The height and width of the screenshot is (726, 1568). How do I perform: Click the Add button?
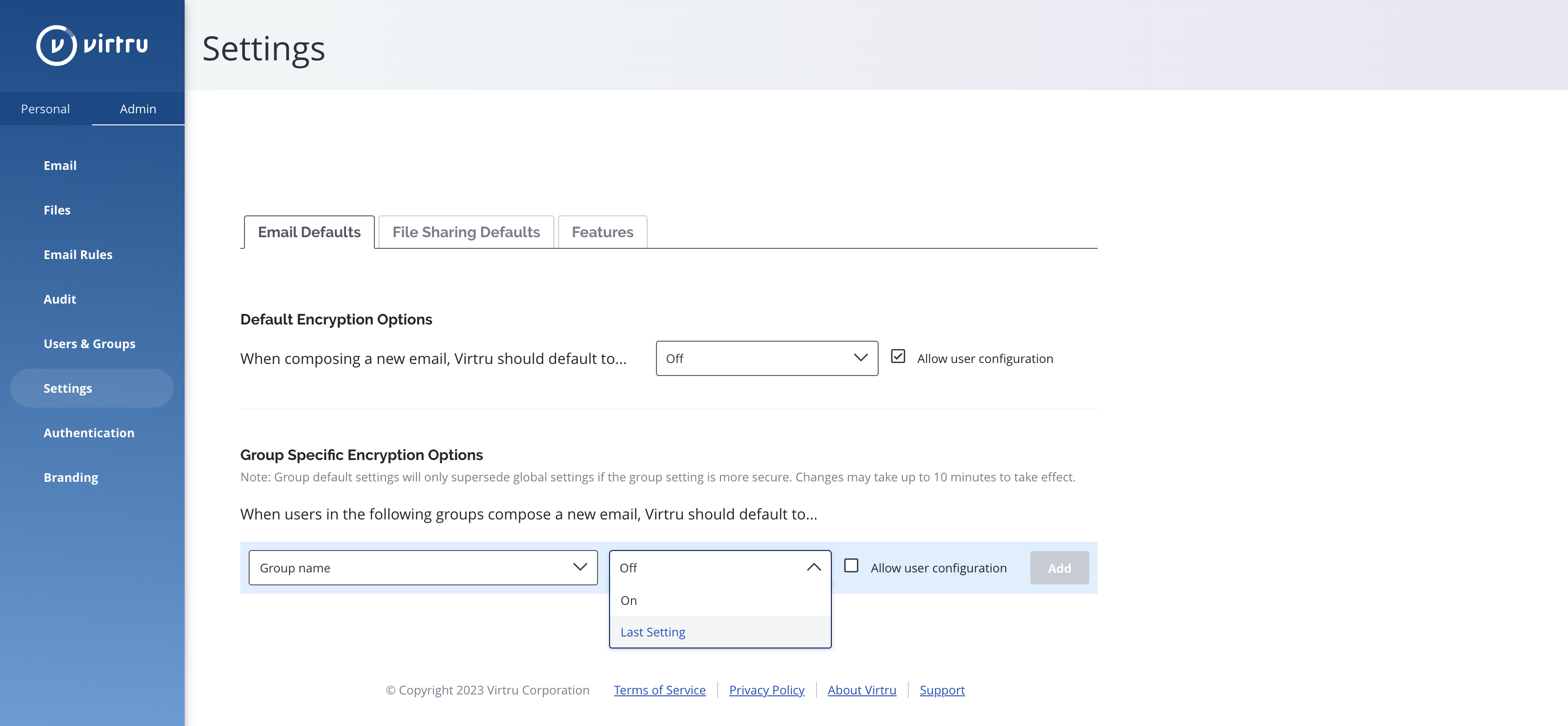pos(1059,568)
